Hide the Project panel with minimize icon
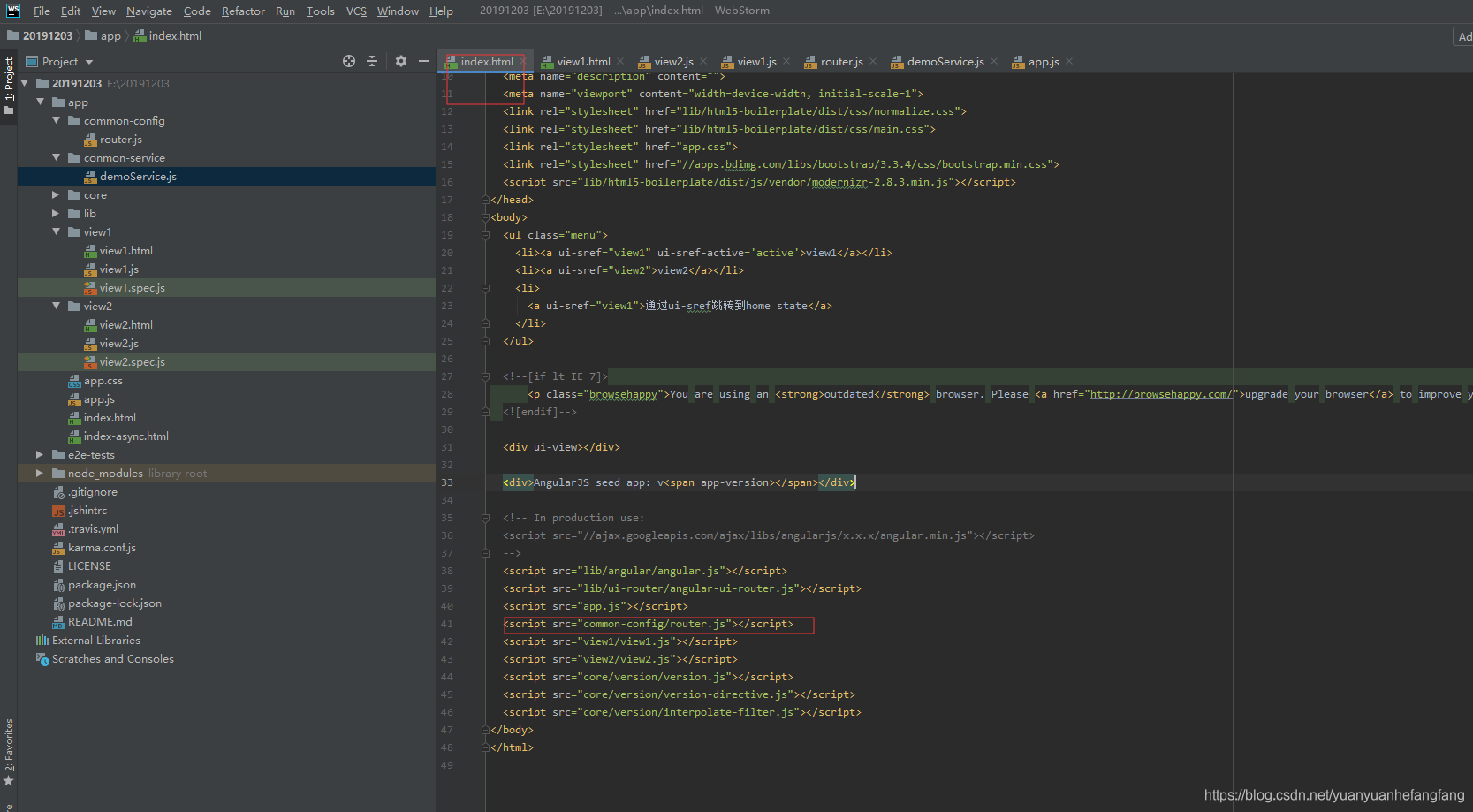1473x812 pixels. point(424,61)
